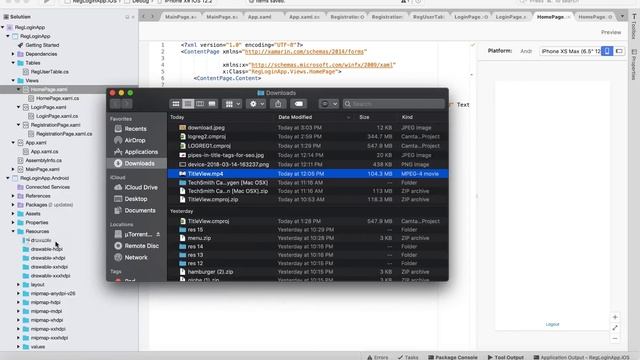
Task: Open the App.xaml.cs editor tab
Action: [x=304, y=17]
